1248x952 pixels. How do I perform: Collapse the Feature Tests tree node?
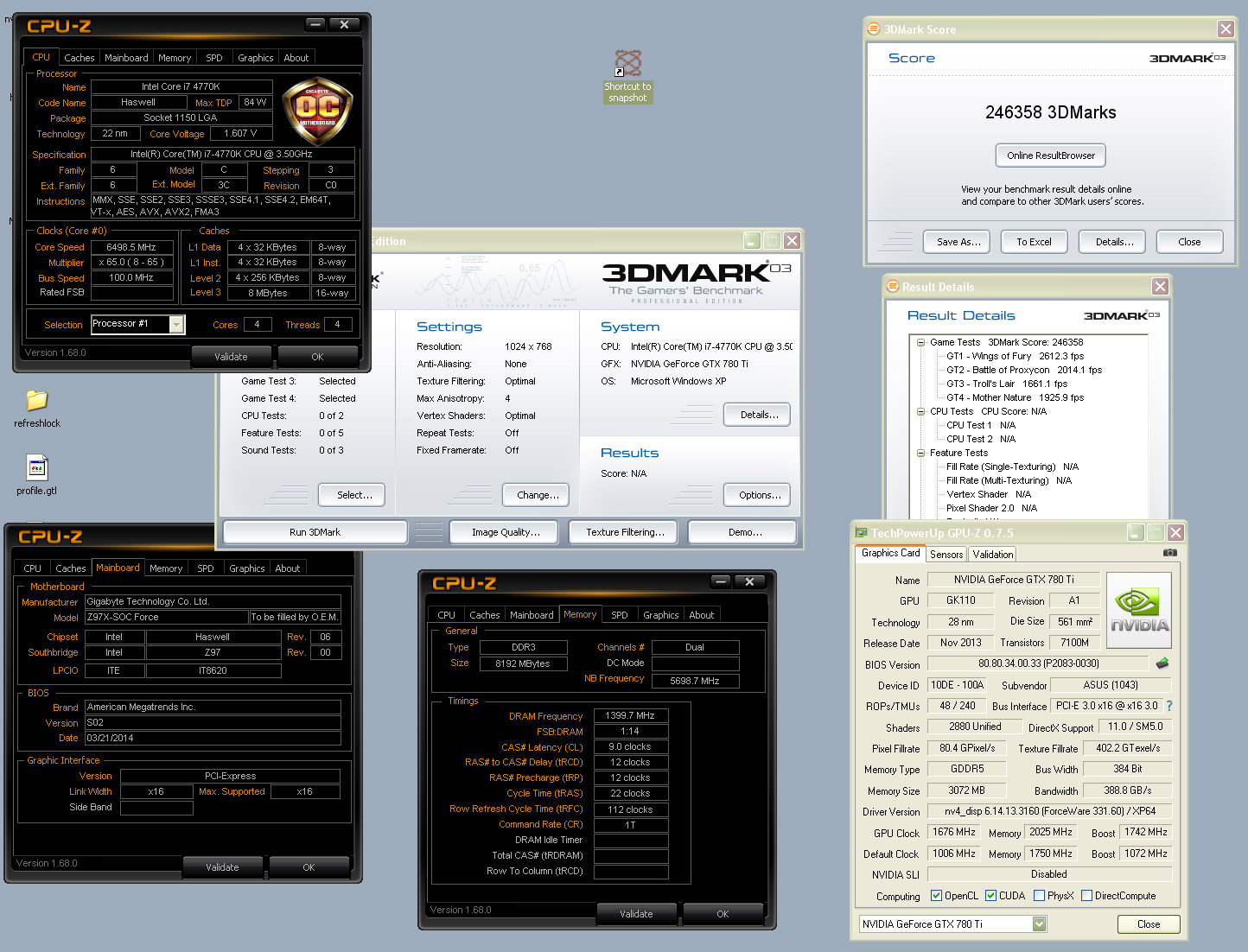click(921, 453)
